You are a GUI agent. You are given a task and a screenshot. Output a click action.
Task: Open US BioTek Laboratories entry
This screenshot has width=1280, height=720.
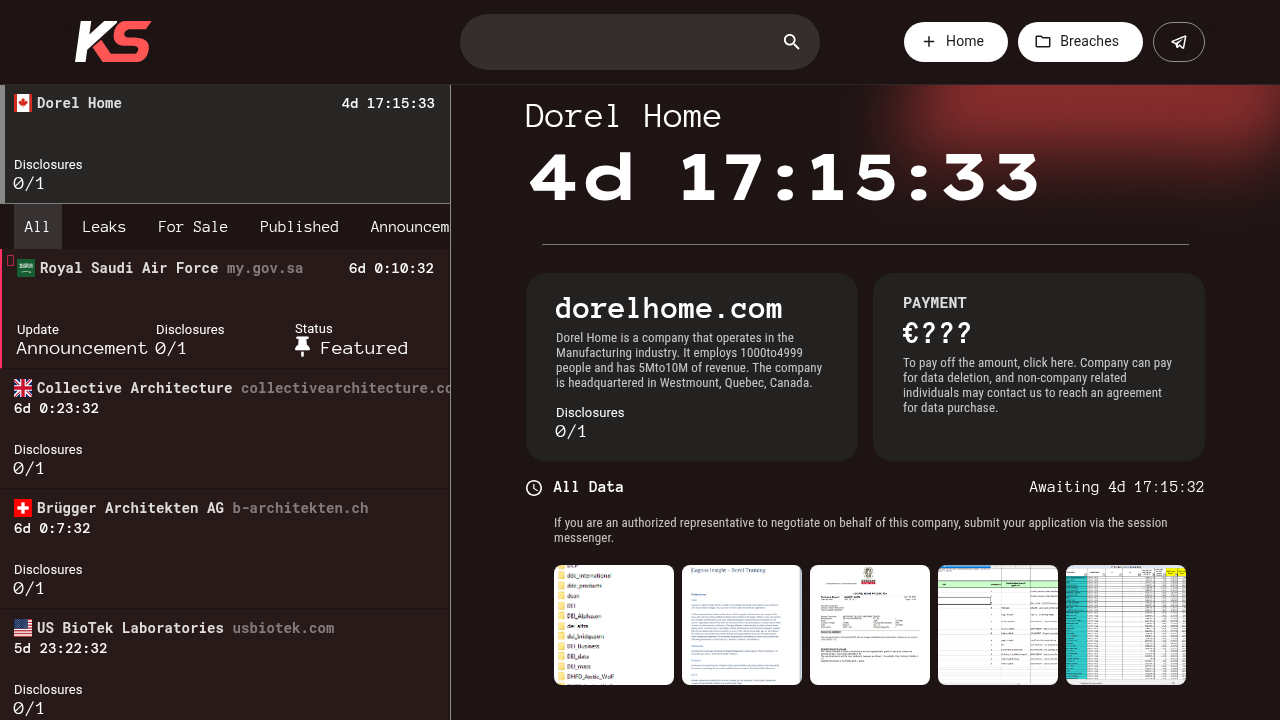click(x=225, y=665)
